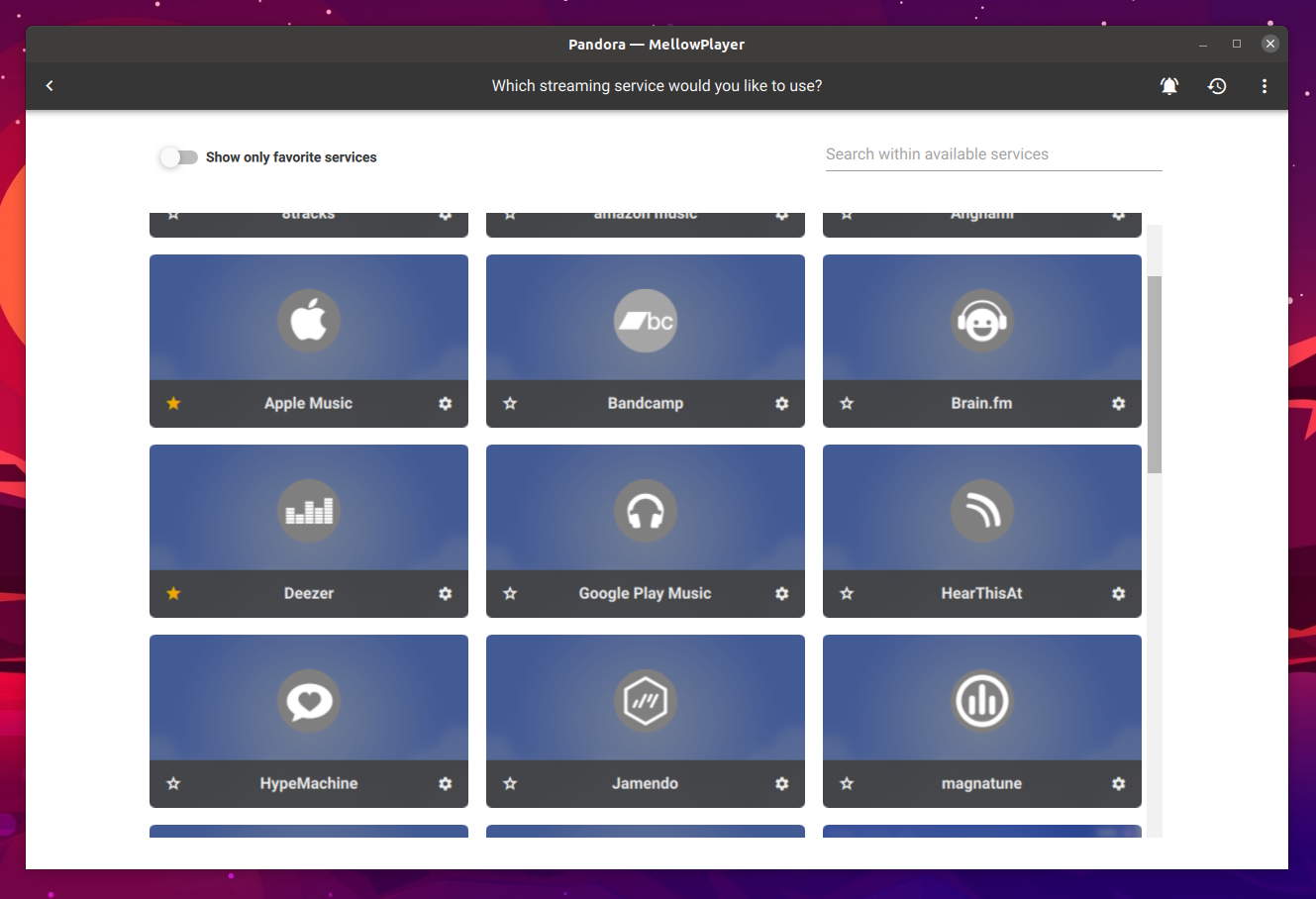Click the Deezer label
This screenshot has width=1316, height=899.
309,593
